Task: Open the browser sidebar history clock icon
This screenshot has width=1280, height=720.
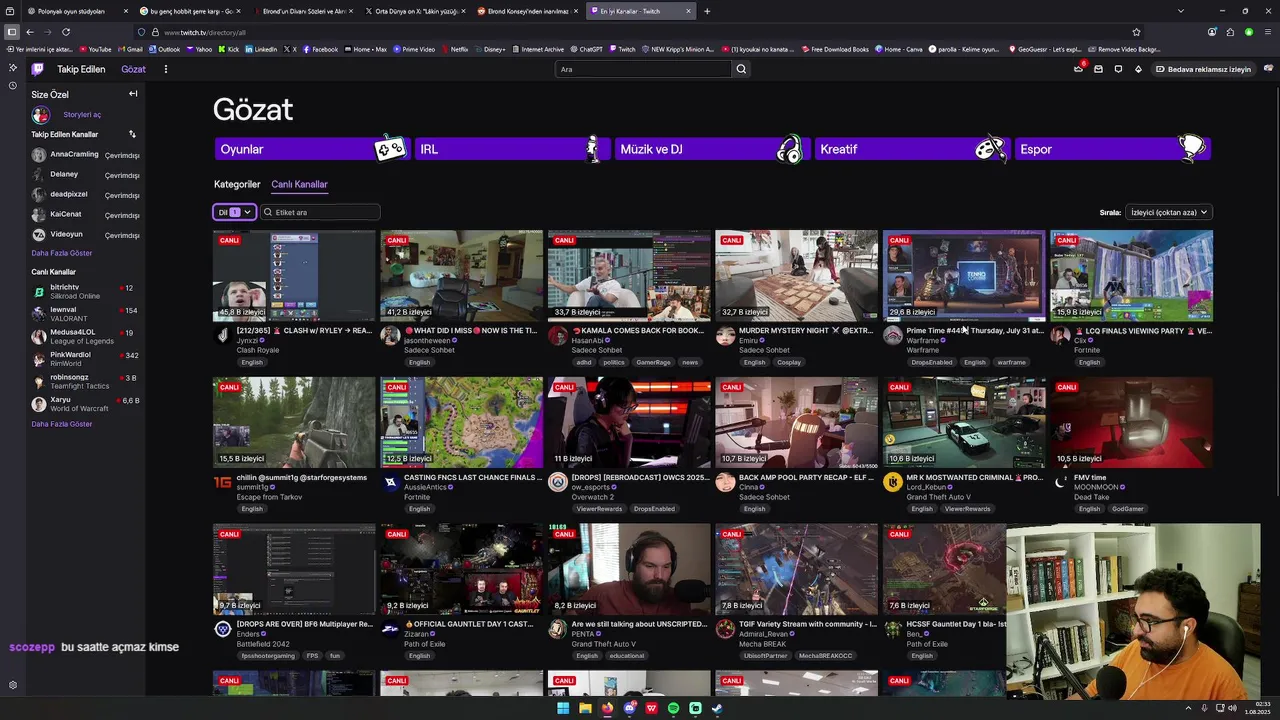Action: click(x=13, y=85)
